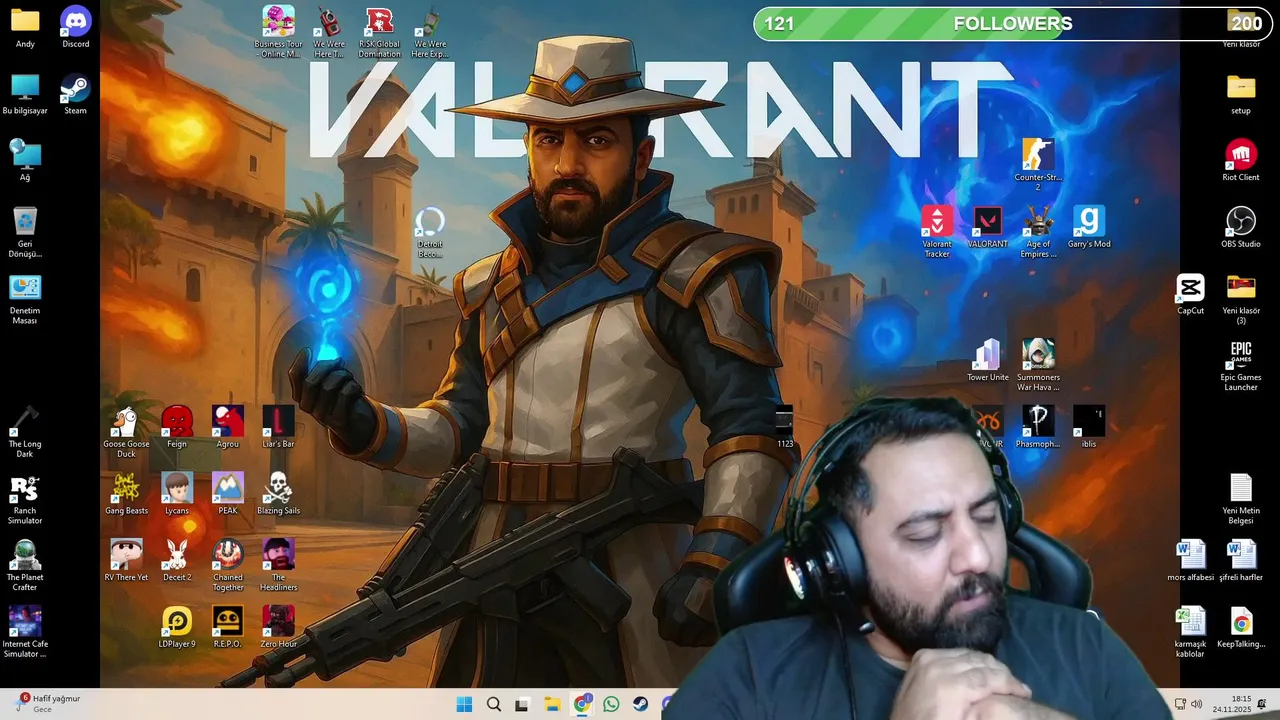This screenshot has height=720, width=1280.
Task: Launch the R.E.P.O. shortcut
Action: coord(228,627)
